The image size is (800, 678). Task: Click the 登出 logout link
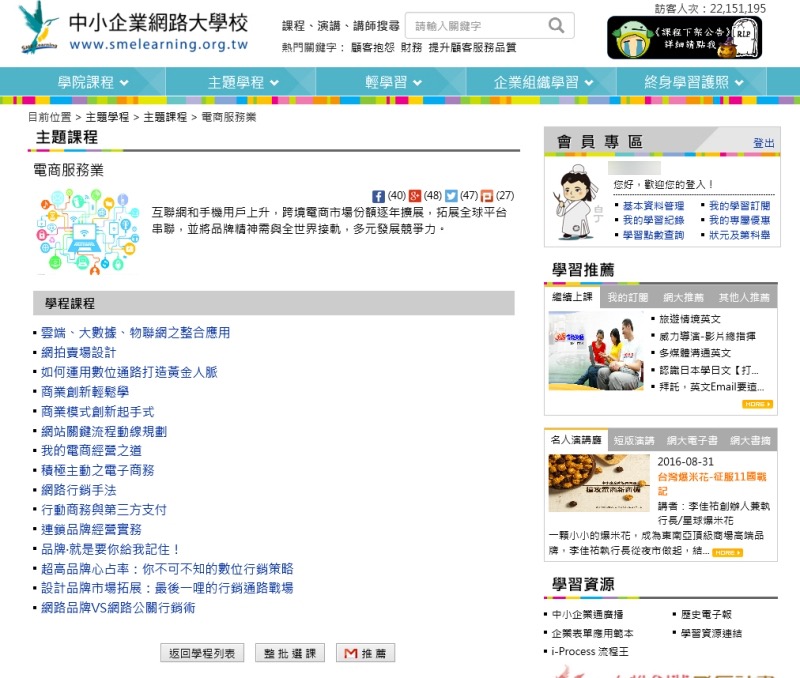pos(763,143)
